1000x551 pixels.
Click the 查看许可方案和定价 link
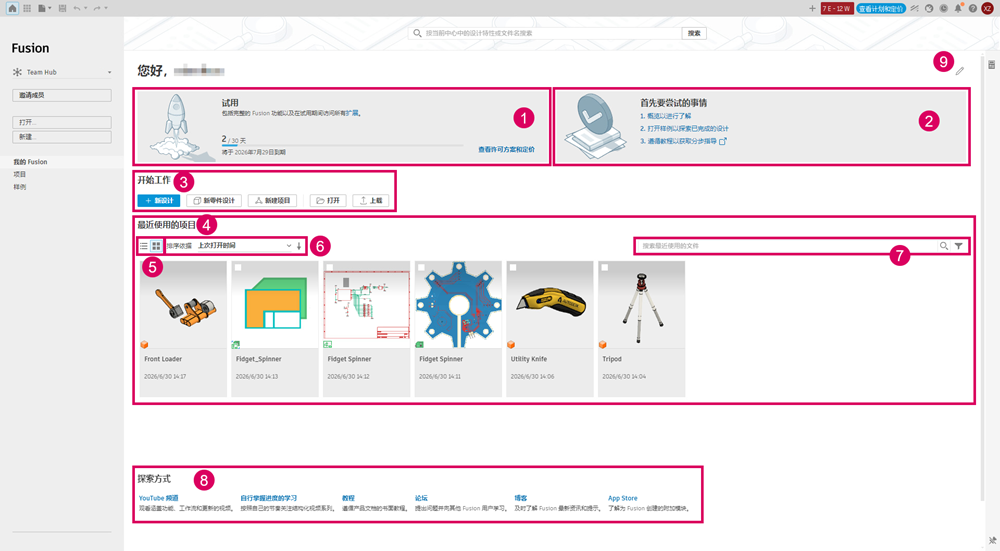pyautogui.click(x=506, y=149)
